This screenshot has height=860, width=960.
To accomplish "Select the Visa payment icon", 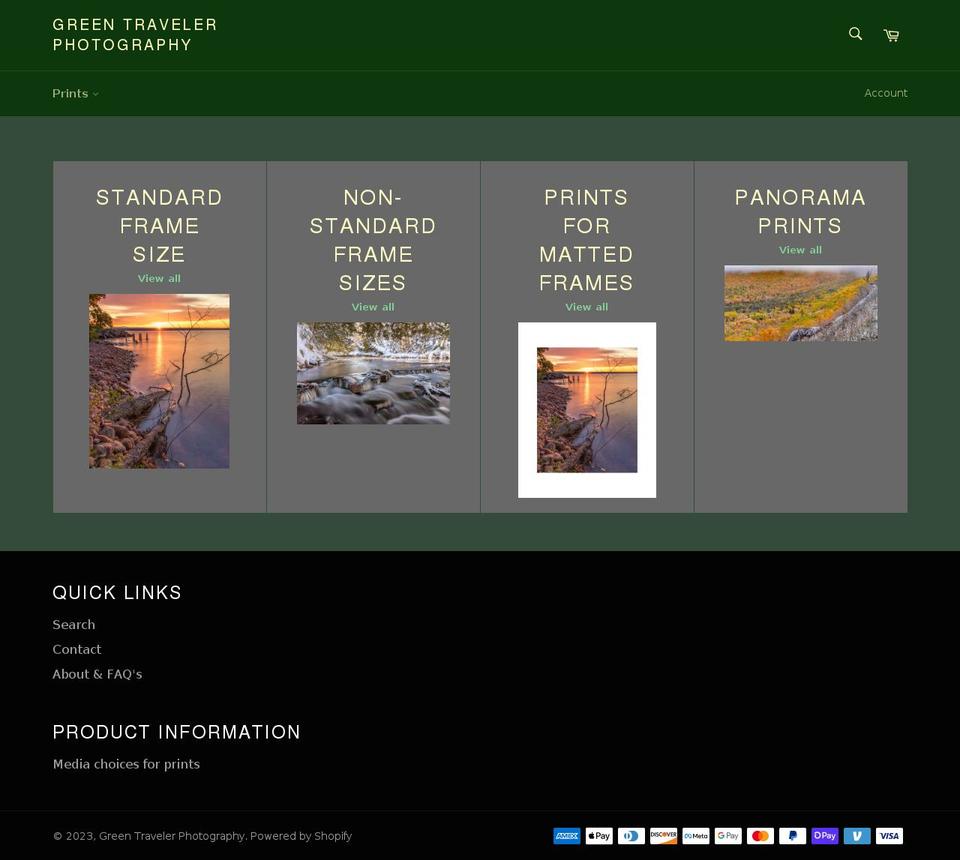I will coord(889,835).
